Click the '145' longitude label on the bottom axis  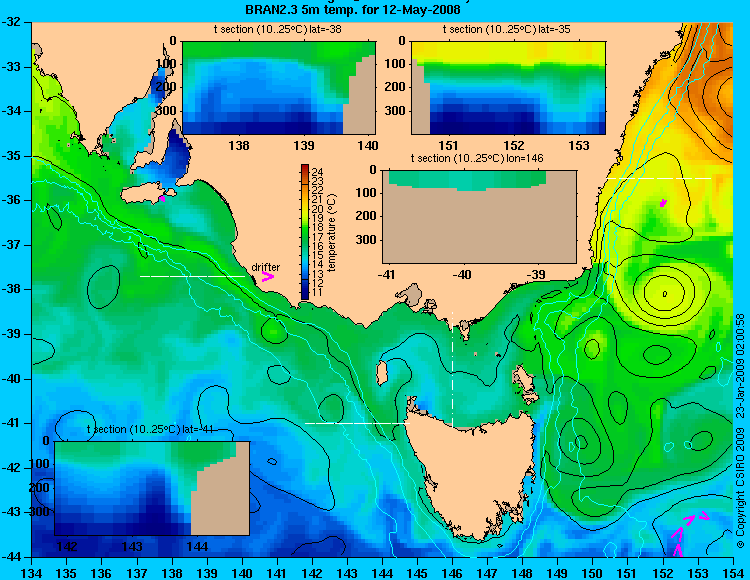coord(418,573)
